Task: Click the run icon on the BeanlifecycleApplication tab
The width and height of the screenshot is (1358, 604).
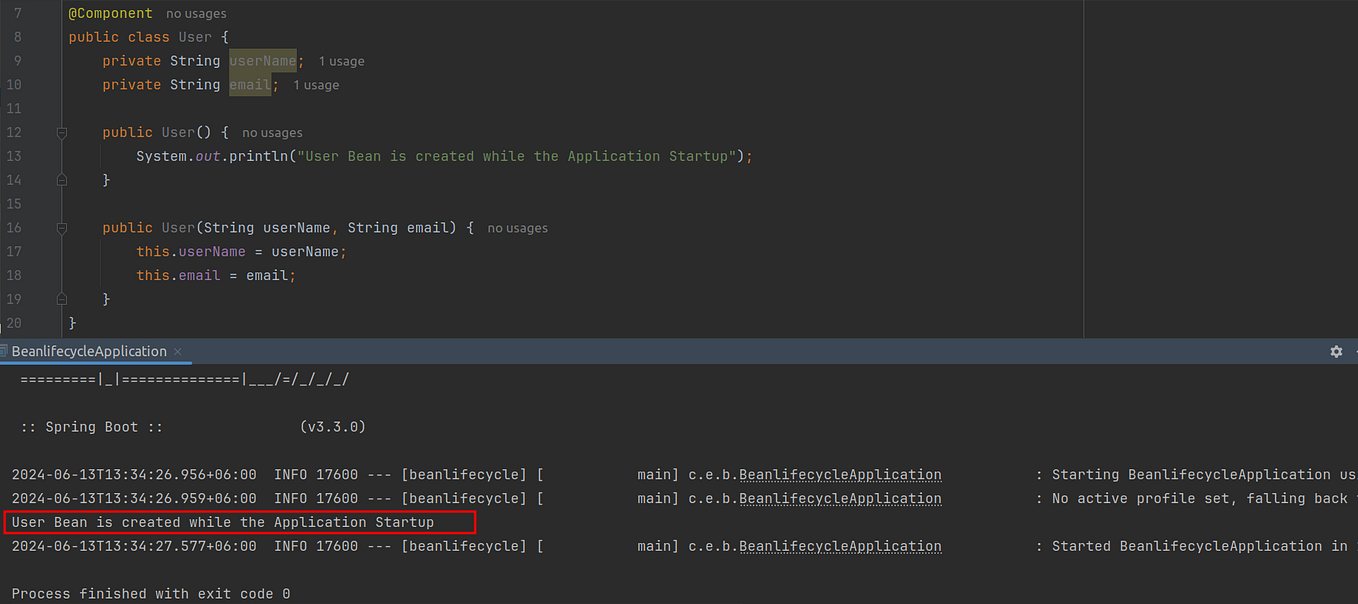Action: (5, 351)
